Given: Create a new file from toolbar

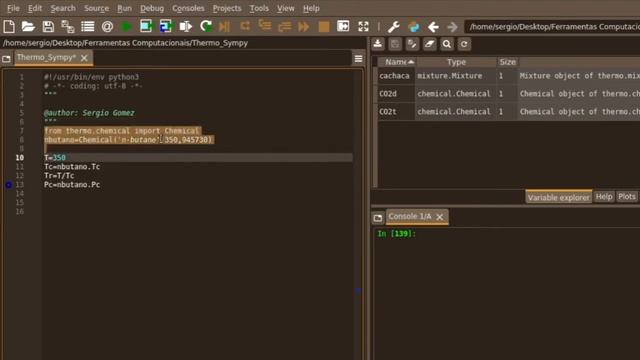Looking at the screenshot, I should tap(9, 27).
